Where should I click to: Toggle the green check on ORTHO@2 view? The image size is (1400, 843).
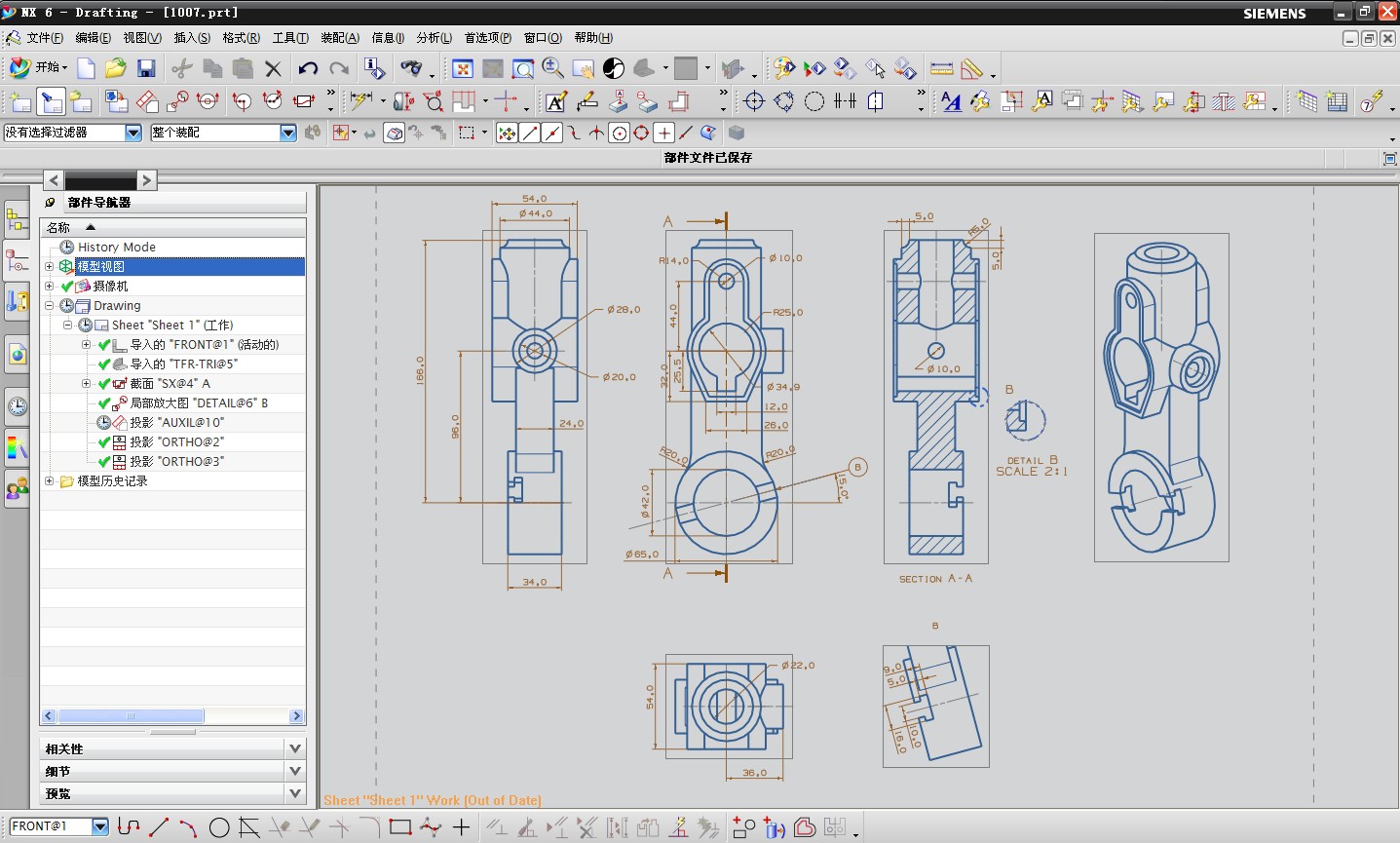click(104, 442)
